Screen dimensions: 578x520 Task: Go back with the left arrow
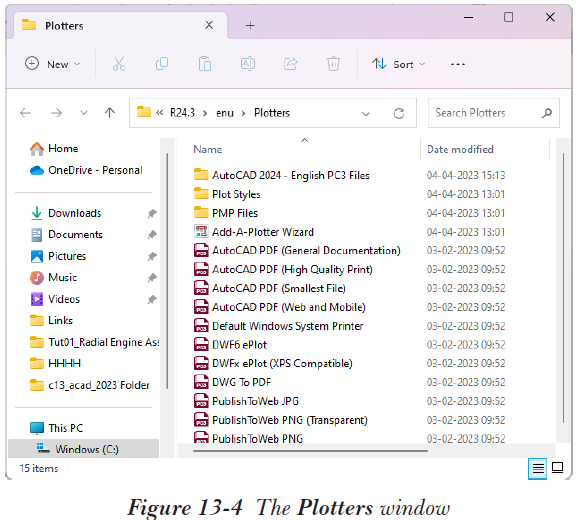coord(25,113)
